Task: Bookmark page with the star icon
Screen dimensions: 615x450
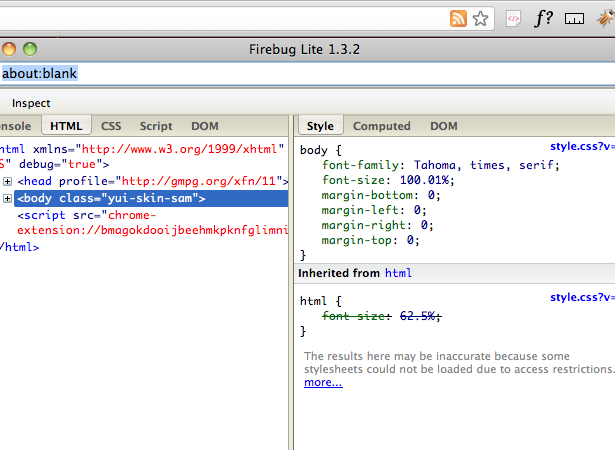Action: pyautogui.click(x=480, y=18)
